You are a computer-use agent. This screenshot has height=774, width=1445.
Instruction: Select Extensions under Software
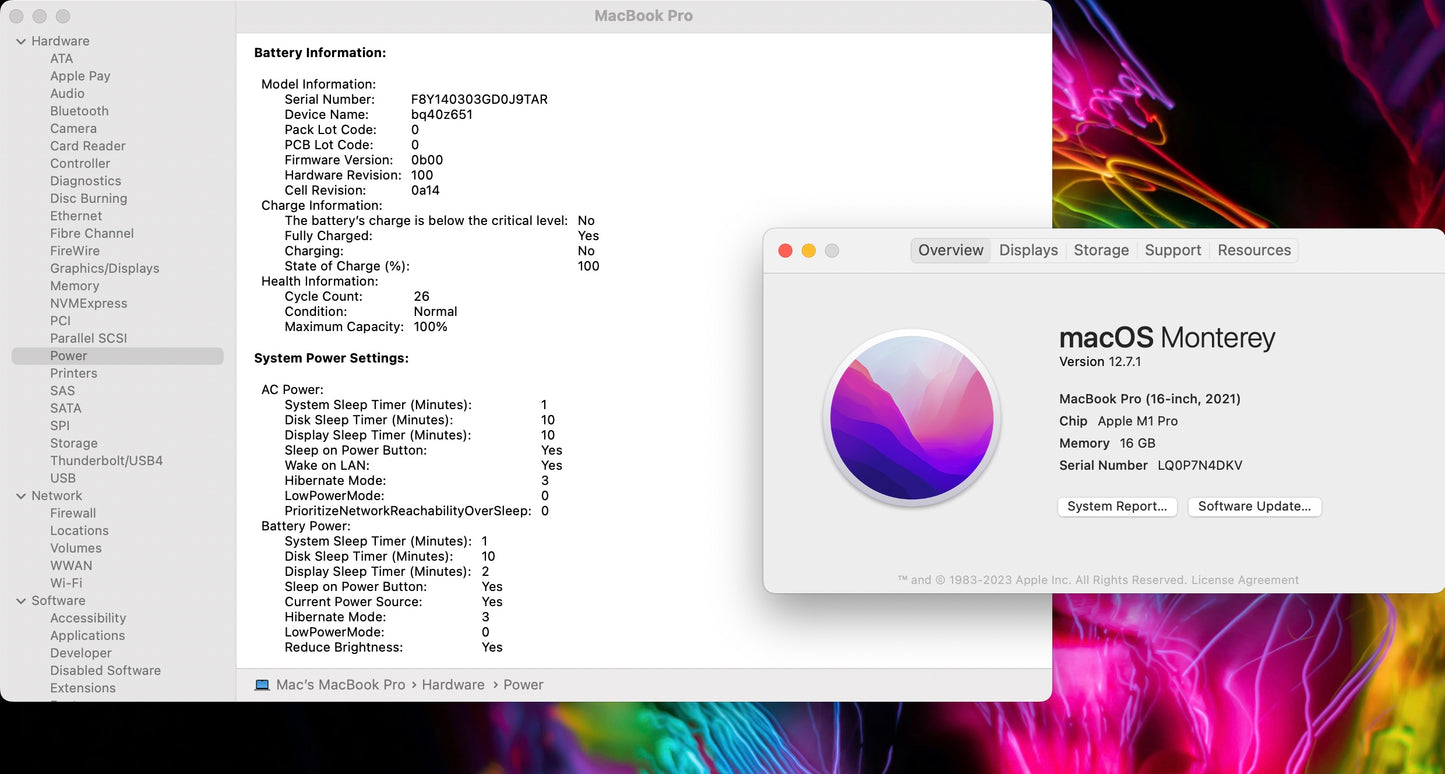click(x=83, y=688)
